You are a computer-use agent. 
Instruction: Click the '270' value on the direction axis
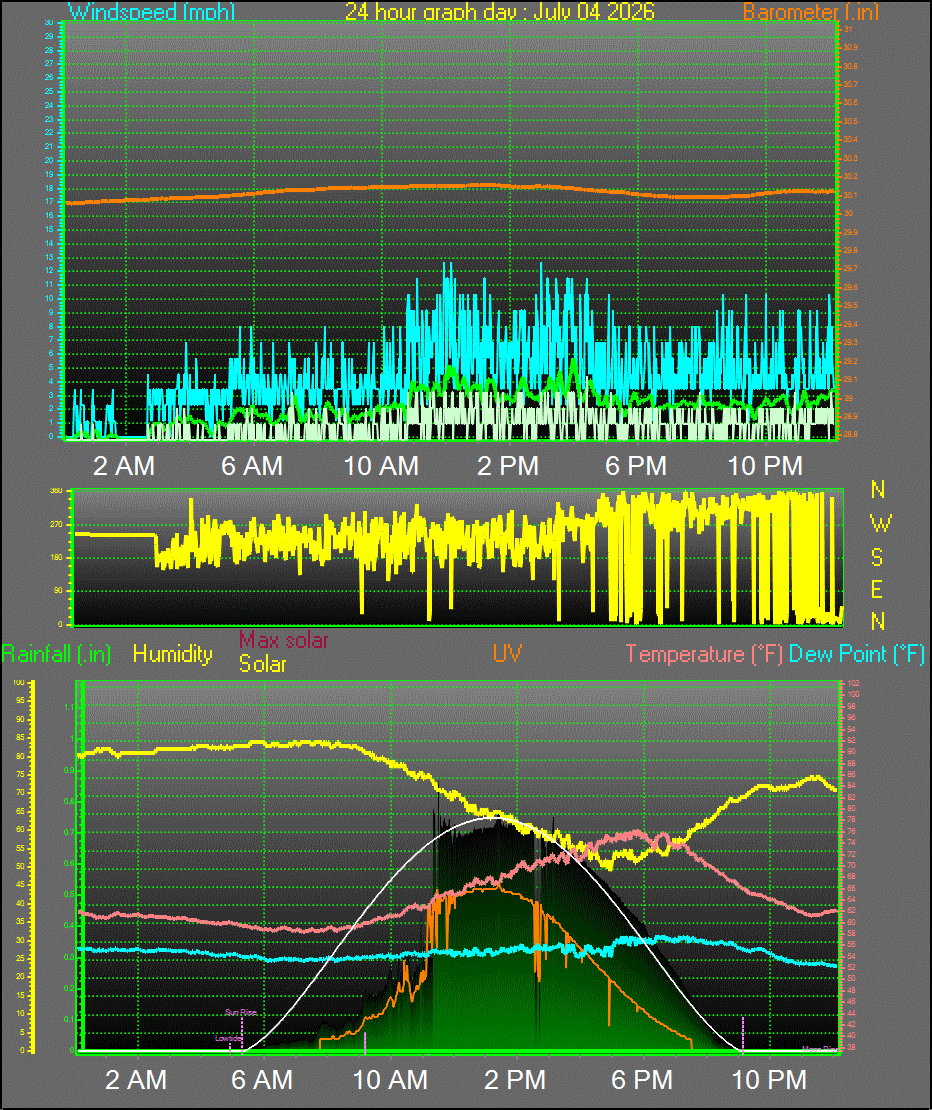(56, 525)
